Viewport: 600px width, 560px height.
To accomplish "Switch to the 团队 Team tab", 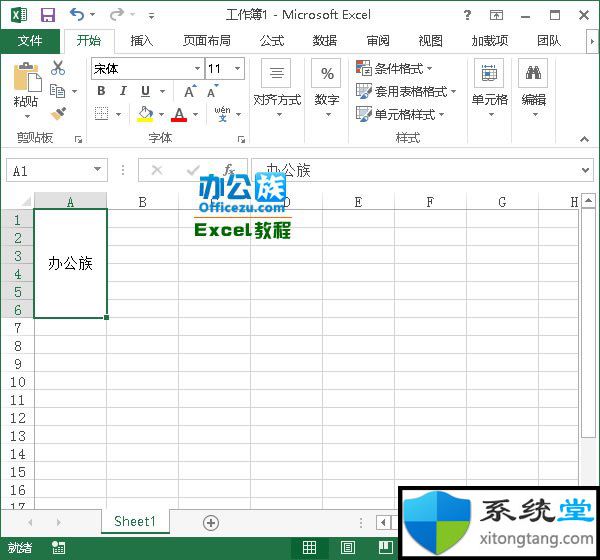I will point(549,41).
